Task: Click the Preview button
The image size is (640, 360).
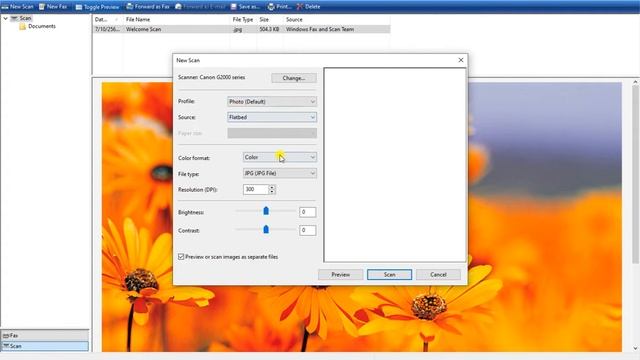Action: coord(340,275)
